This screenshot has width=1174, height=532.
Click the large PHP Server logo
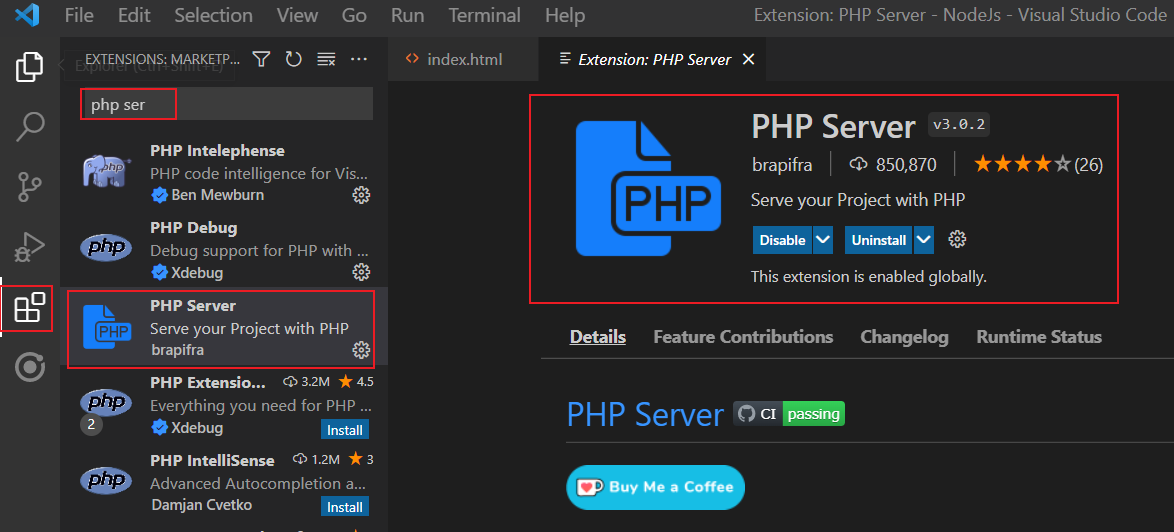tap(648, 189)
